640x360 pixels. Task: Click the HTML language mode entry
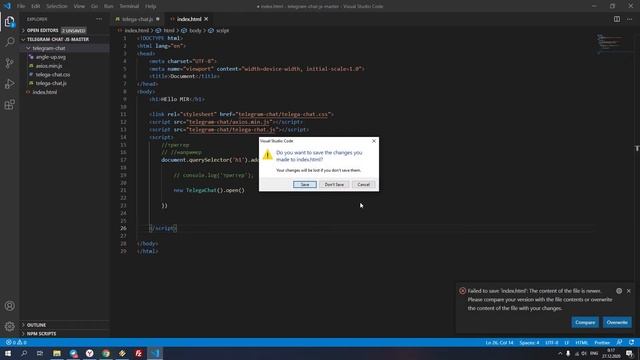[582, 342]
